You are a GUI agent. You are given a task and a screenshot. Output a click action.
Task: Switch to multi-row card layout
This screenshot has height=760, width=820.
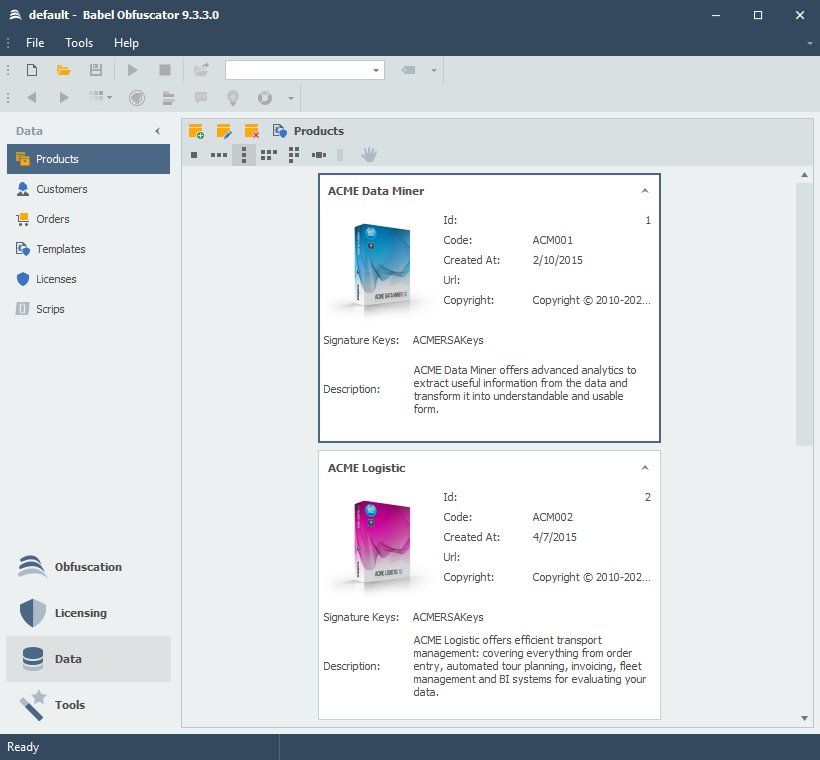pyautogui.click(x=269, y=155)
